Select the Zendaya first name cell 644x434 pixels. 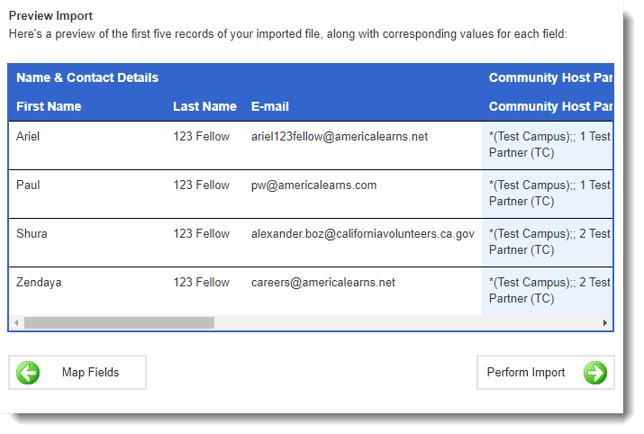coord(39,283)
